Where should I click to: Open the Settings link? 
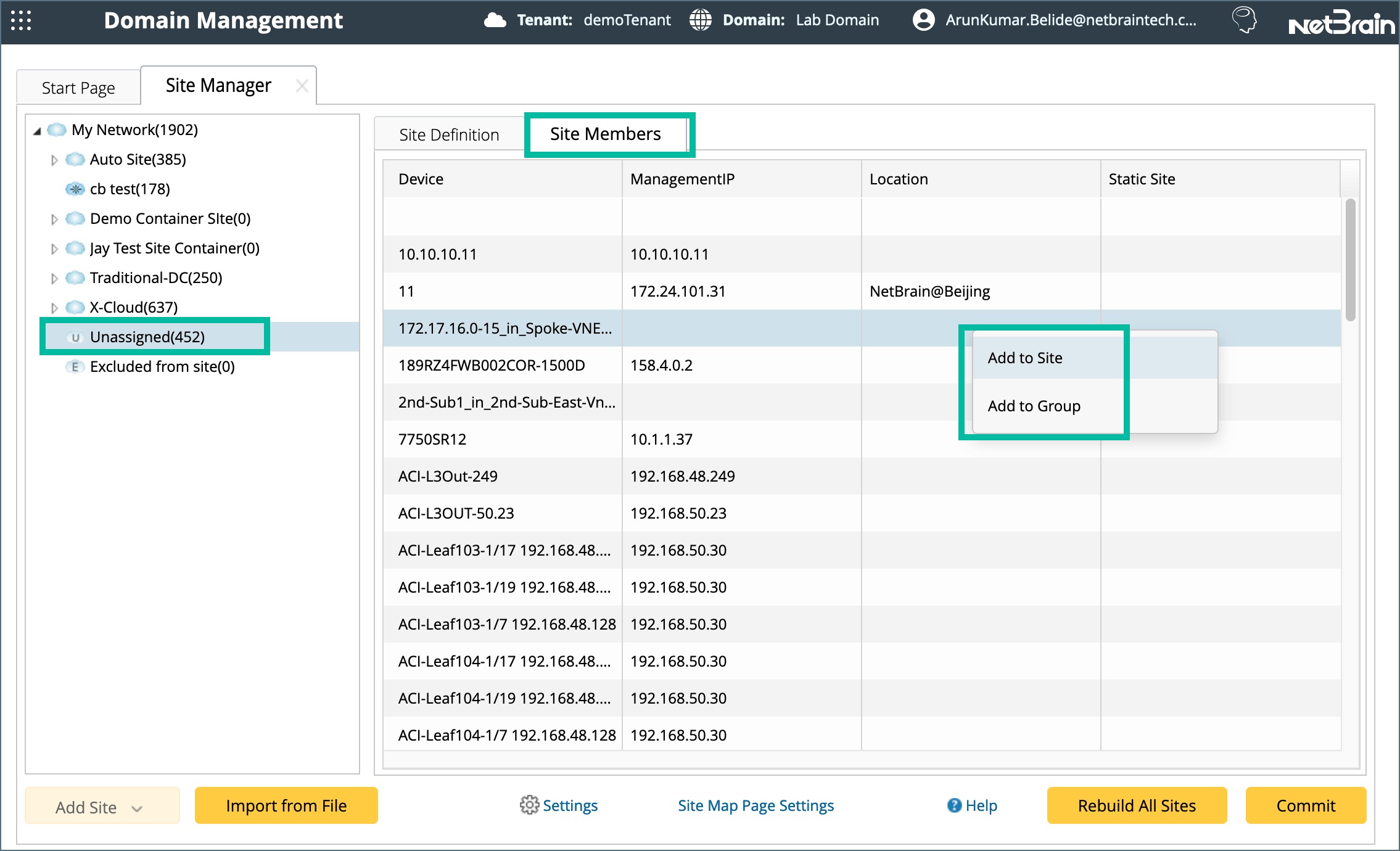coord(570,805)
